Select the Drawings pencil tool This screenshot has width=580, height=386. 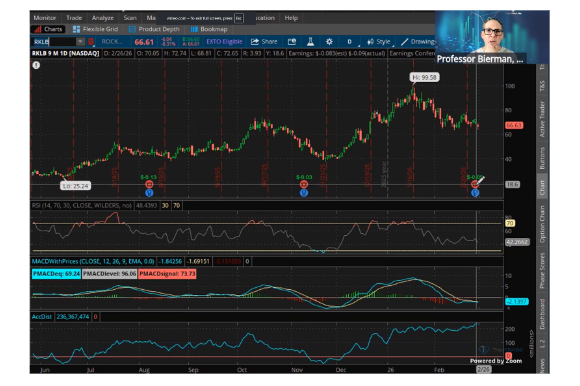(x=404, y=42)
